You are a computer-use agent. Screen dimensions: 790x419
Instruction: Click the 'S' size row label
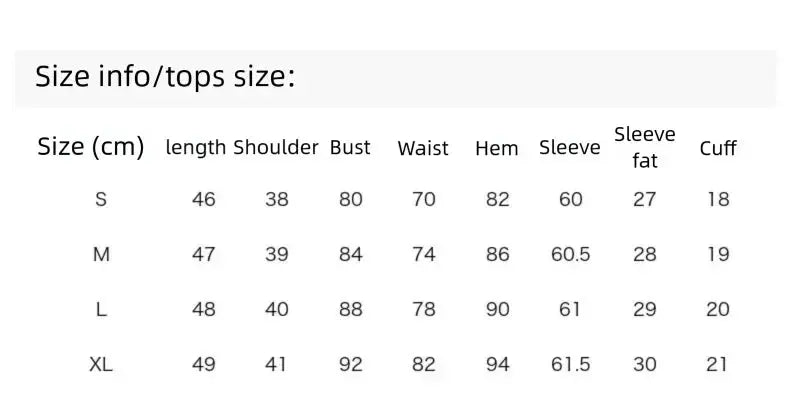(x=101, y=199)
